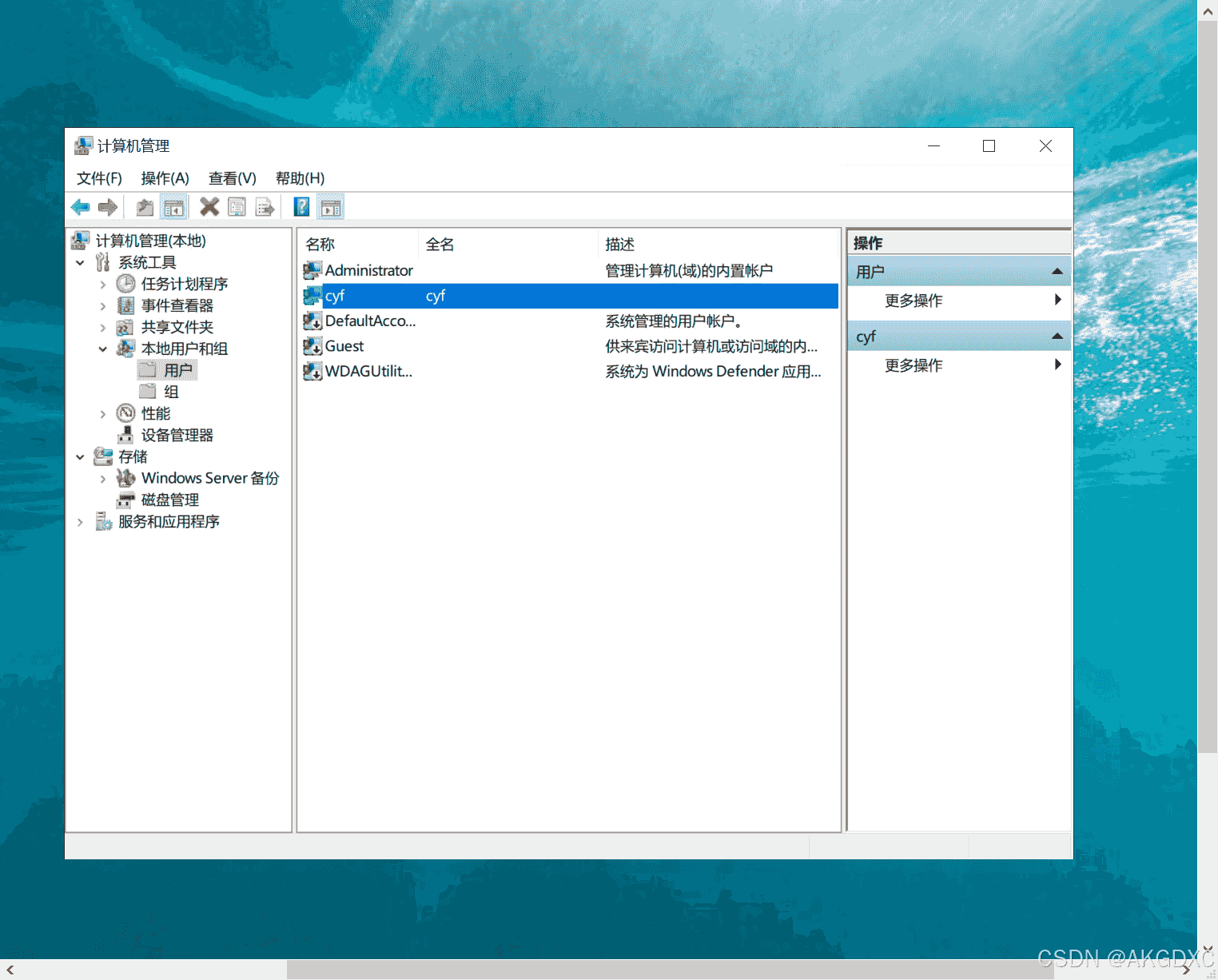Open the 查看(V) menu
The image size is (1218, 980).
pos(232,178)
